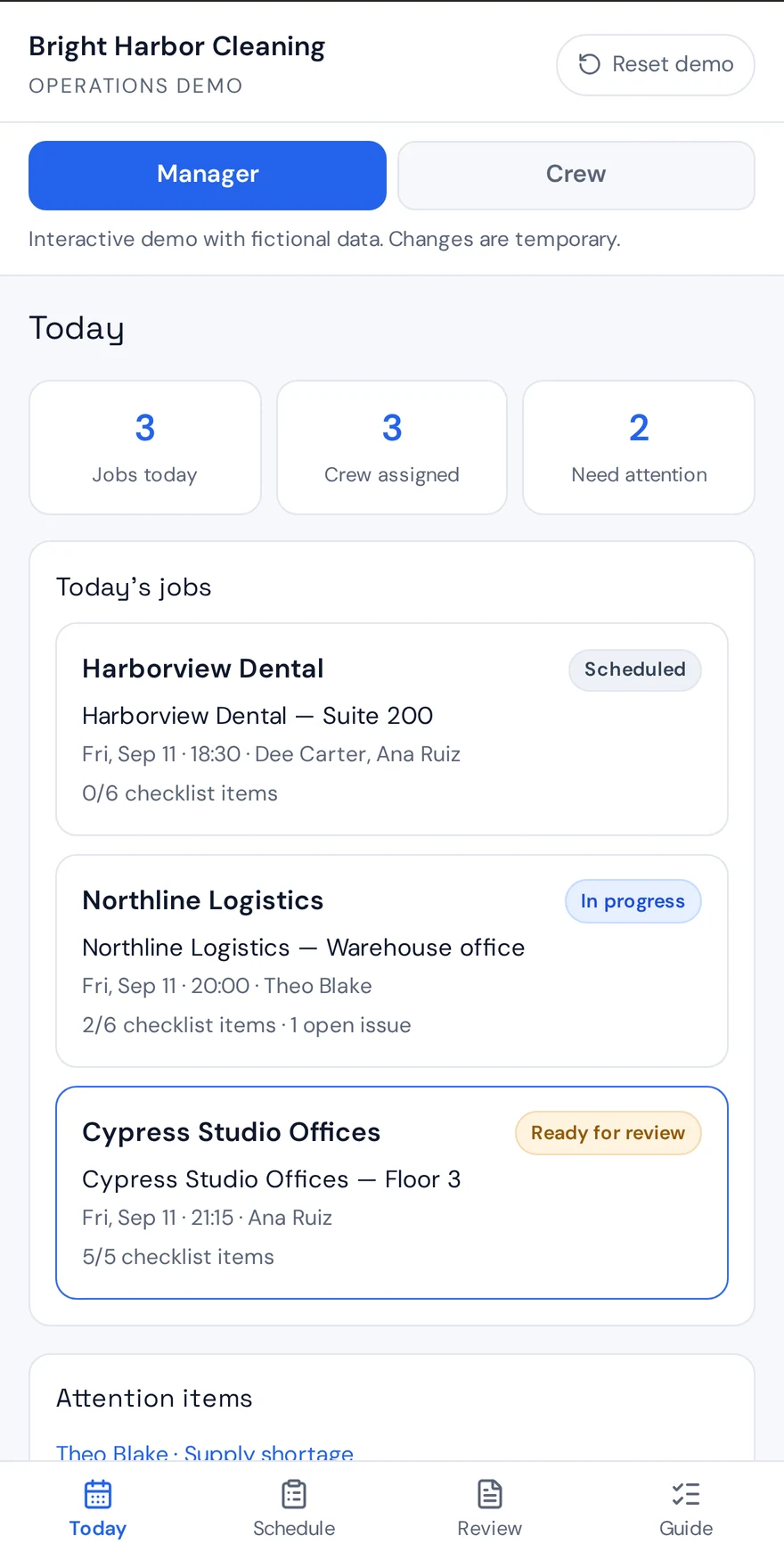
Task: Open the Harborview Dental job card
Action: [392, 729]
